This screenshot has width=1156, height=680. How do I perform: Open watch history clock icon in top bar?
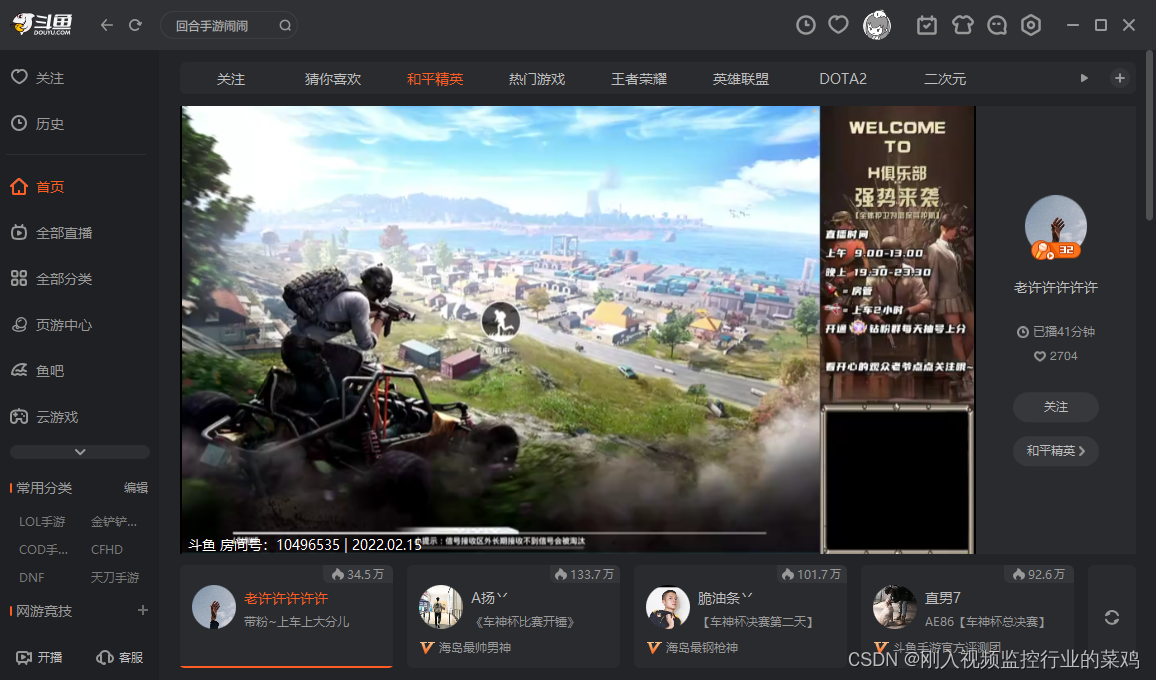(x=806, y=25)
